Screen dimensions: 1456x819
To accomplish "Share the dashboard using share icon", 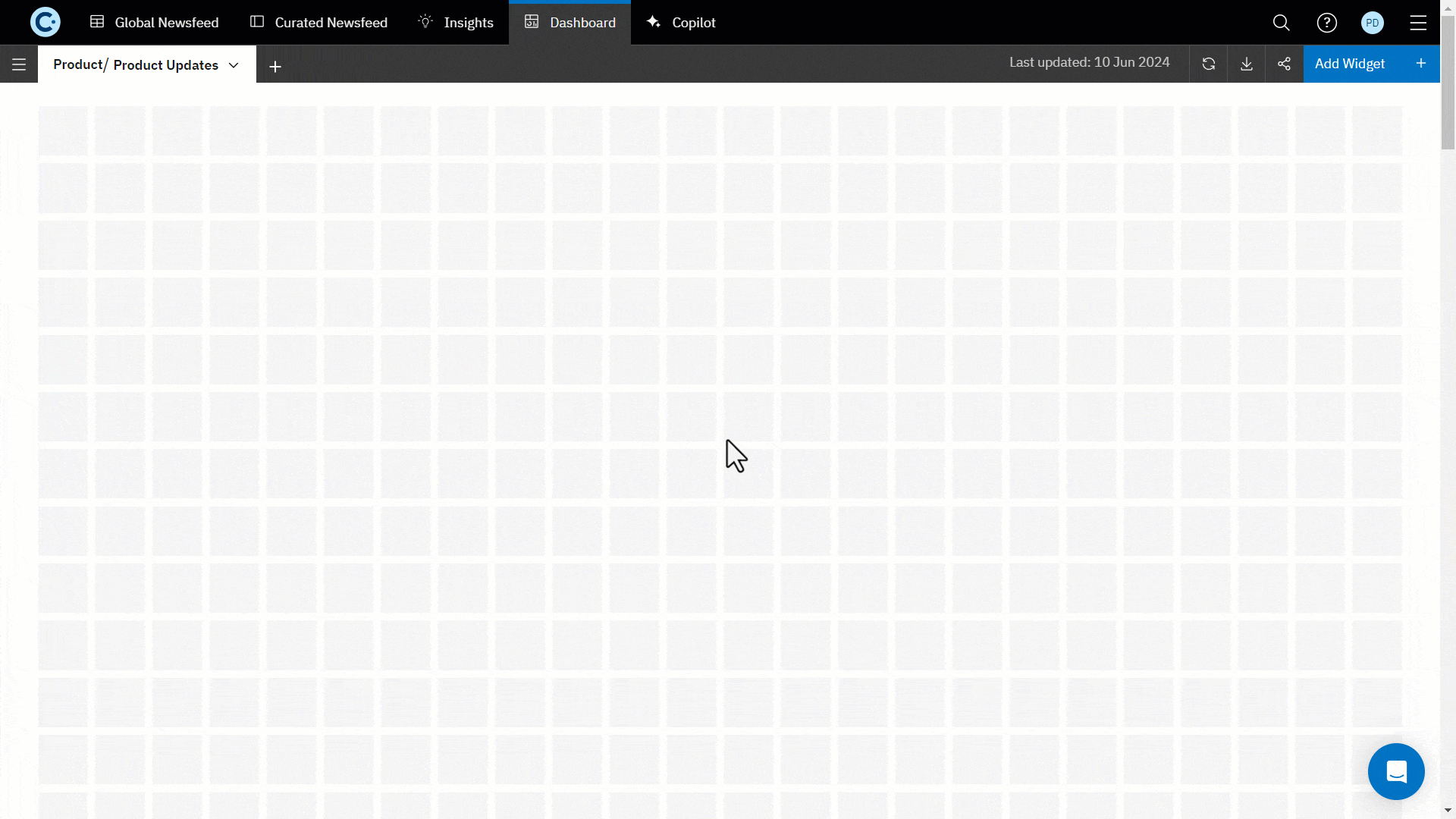I will pos(1284,64).
